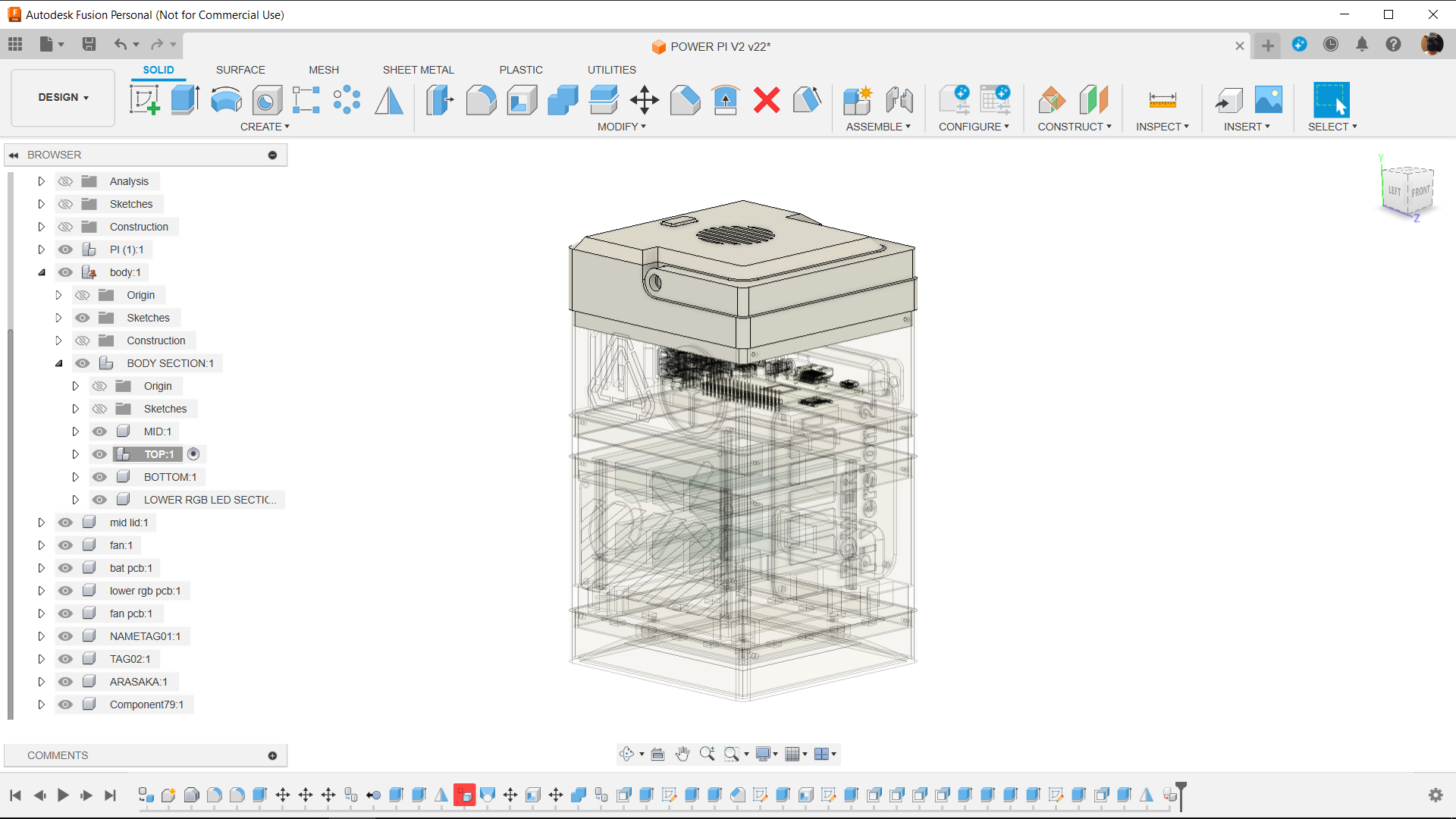Switch to the PLASTIC tab
This screenshot has width=1456, height=819.
coord(521,70)
